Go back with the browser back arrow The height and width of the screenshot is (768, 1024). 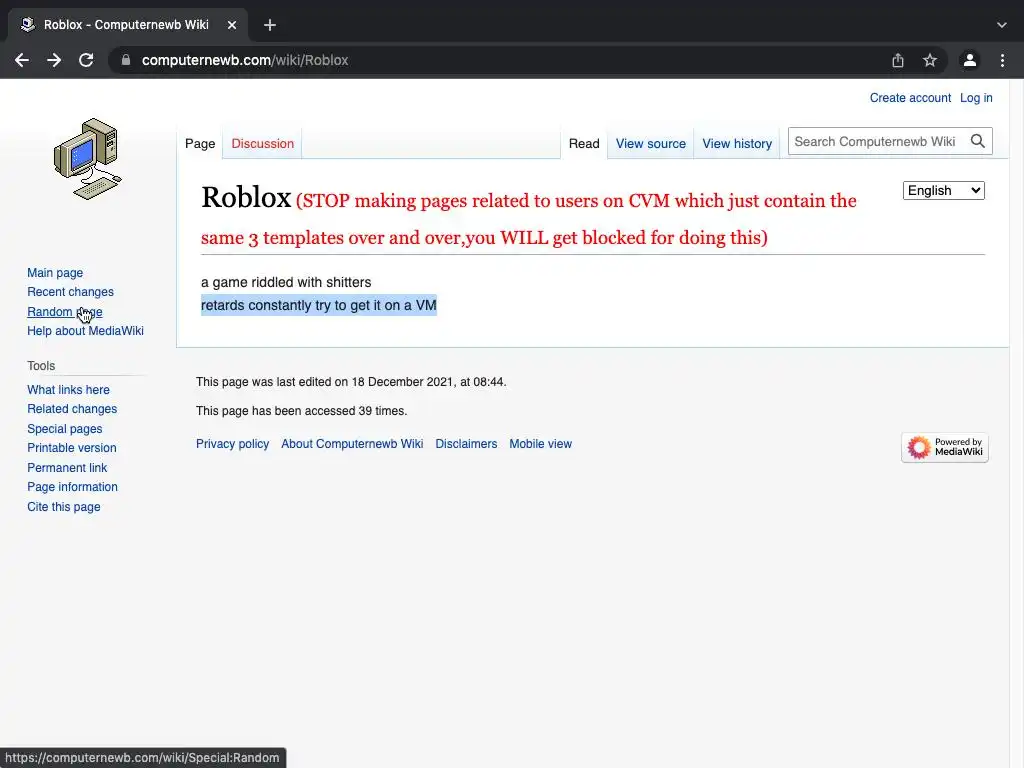click(x=22, y=60)
